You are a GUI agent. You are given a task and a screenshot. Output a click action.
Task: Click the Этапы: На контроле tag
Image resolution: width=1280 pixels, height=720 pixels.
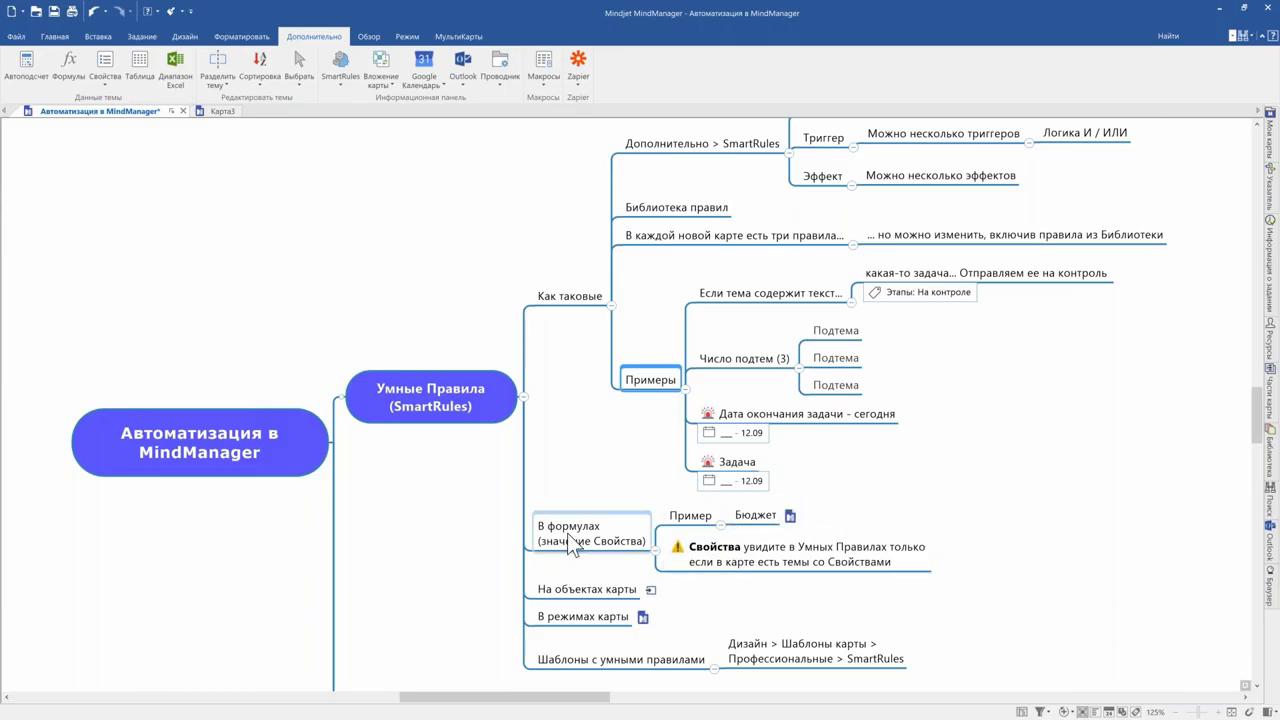920,292
